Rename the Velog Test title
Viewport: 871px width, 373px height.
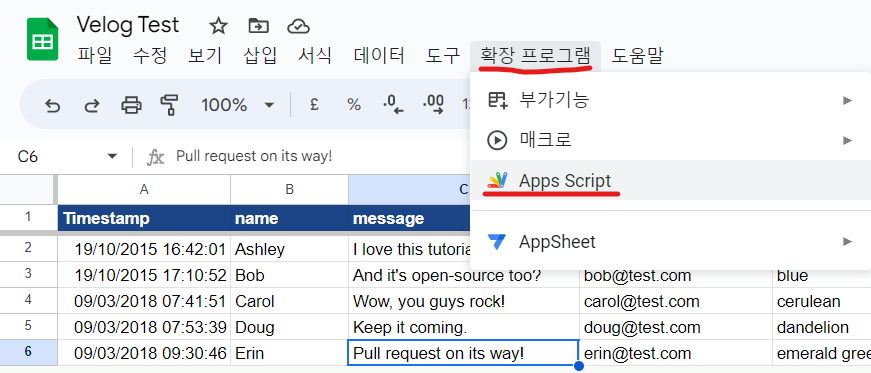(x=128, y=25)
